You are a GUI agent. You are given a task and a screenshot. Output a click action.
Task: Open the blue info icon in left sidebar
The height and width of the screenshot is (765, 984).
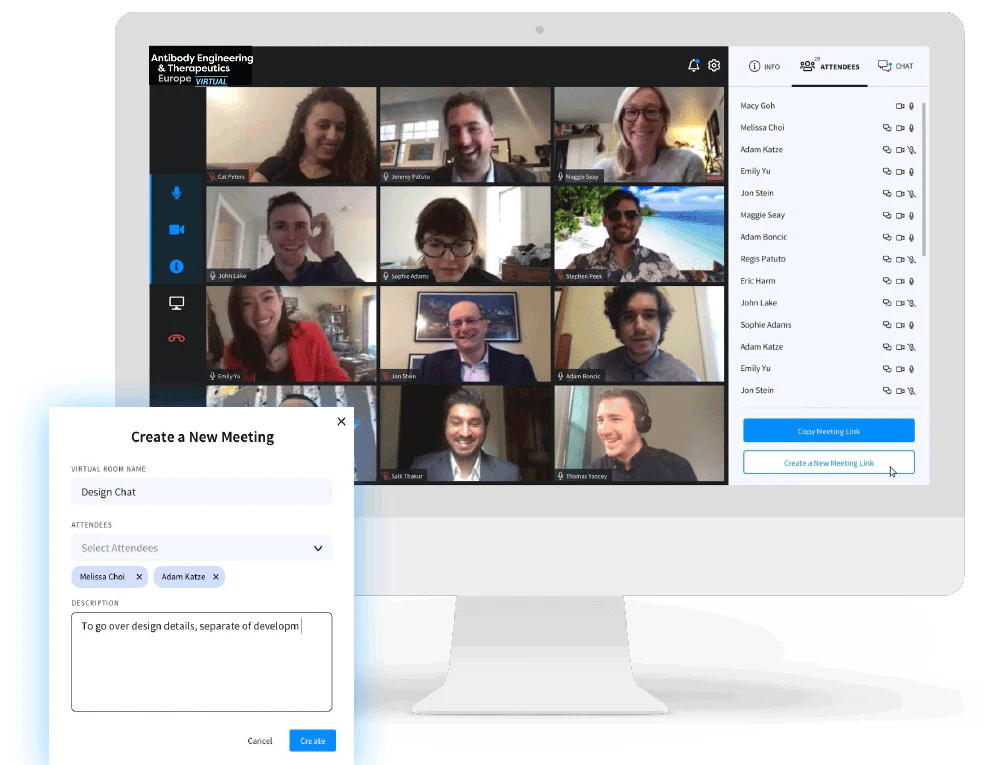(177, 267)
